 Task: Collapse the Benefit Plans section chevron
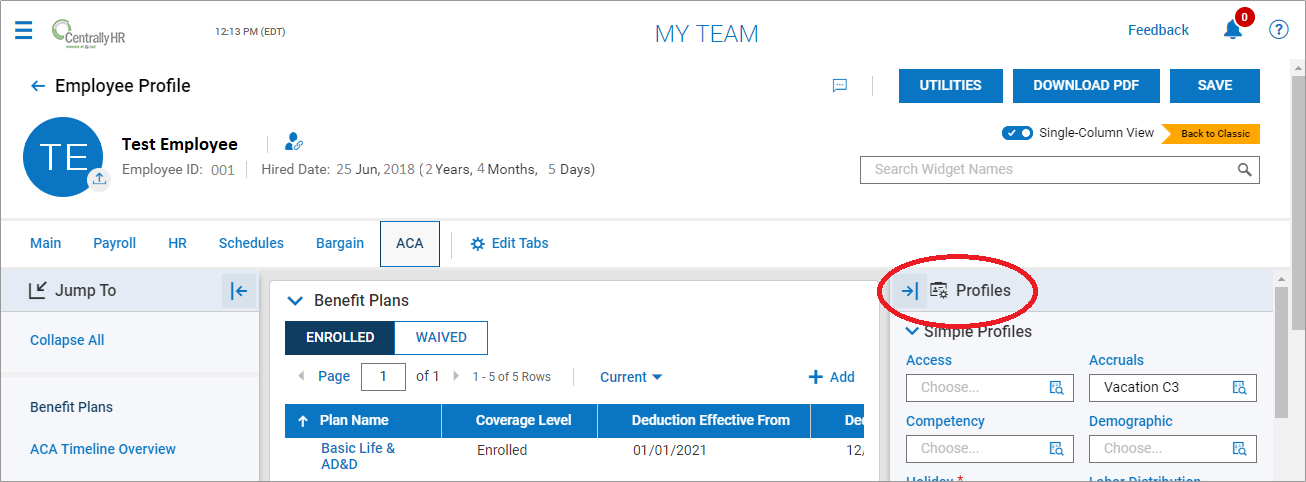295,300
